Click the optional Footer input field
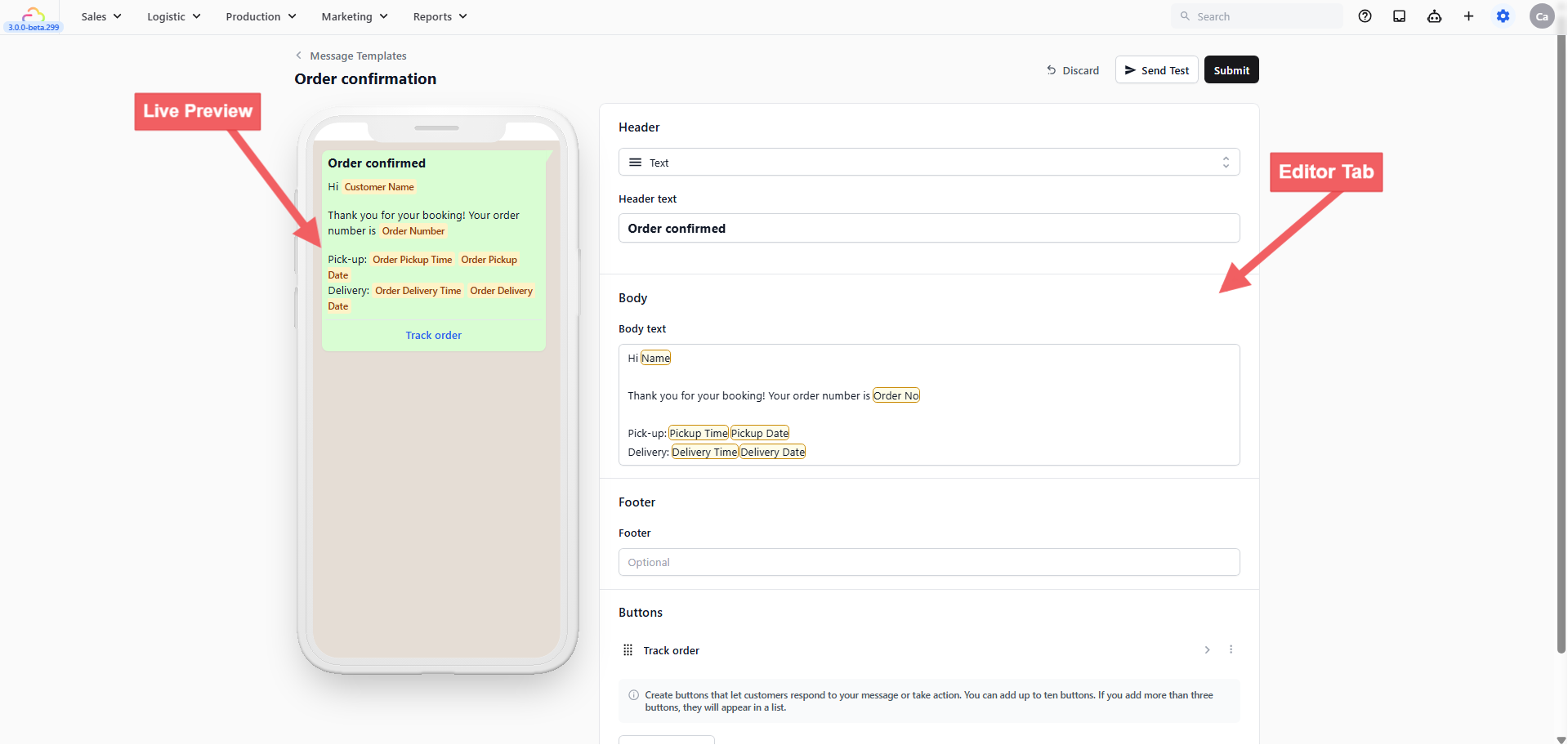The image size is (1568, 745). (x=929, y=562)
